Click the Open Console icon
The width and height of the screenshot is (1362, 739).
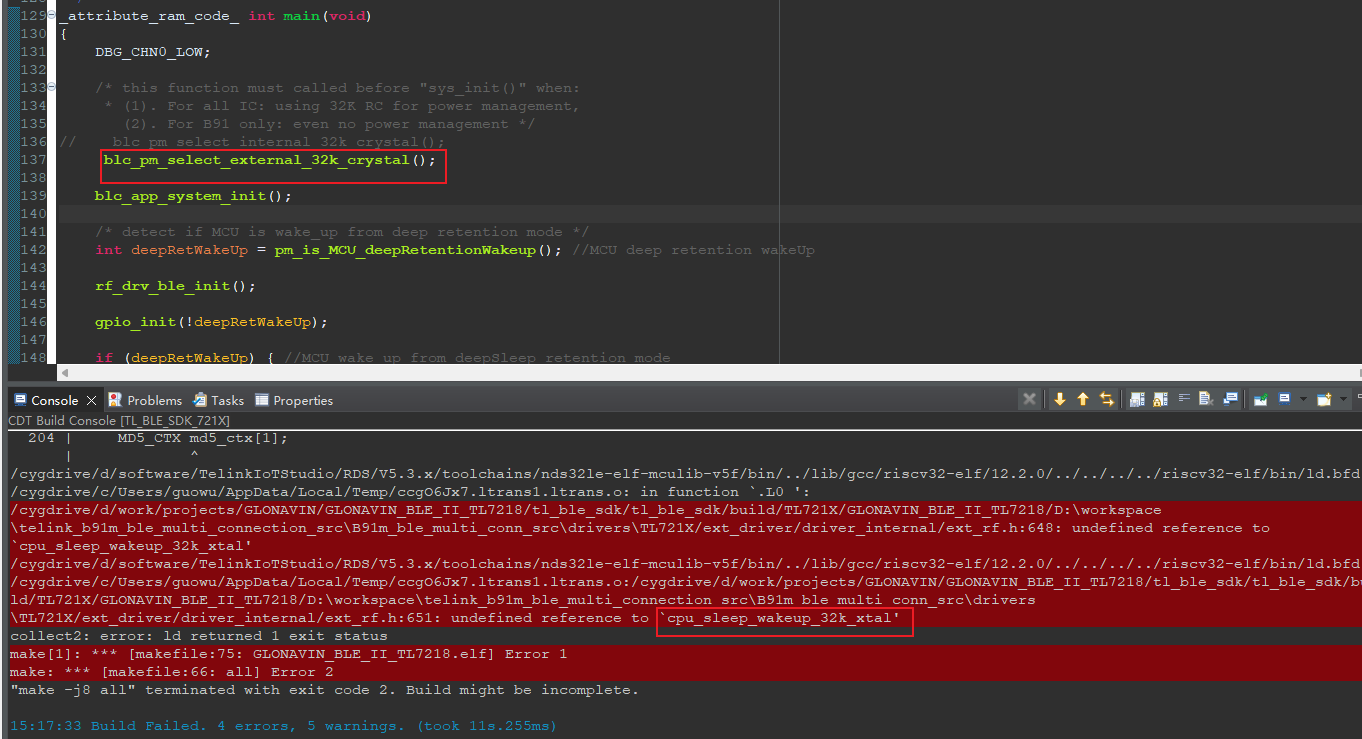click(1325, 400)
